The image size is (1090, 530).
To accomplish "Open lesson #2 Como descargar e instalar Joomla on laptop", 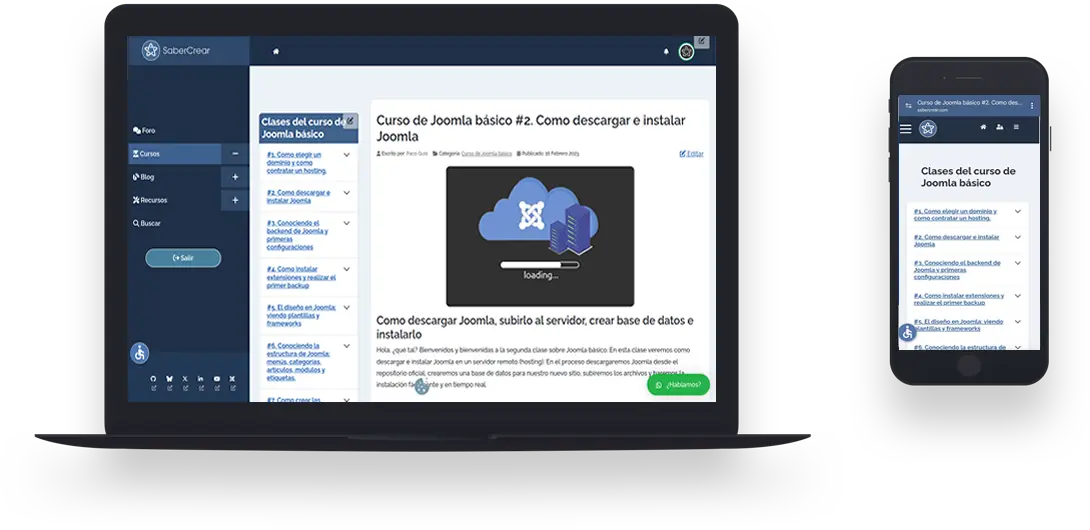I will click(298, 197).
